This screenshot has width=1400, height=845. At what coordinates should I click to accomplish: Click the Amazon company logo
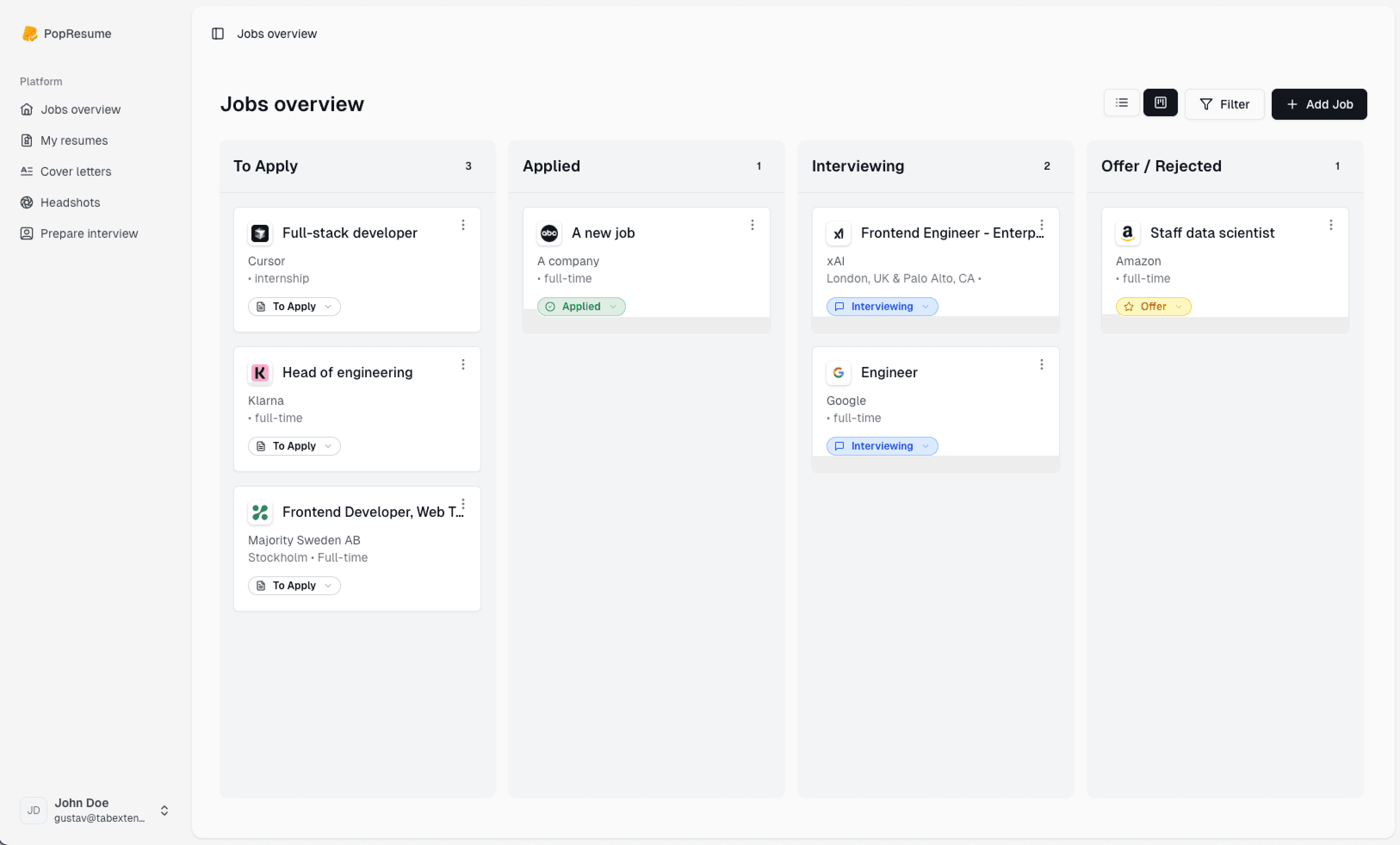[x=1127, y=233]
